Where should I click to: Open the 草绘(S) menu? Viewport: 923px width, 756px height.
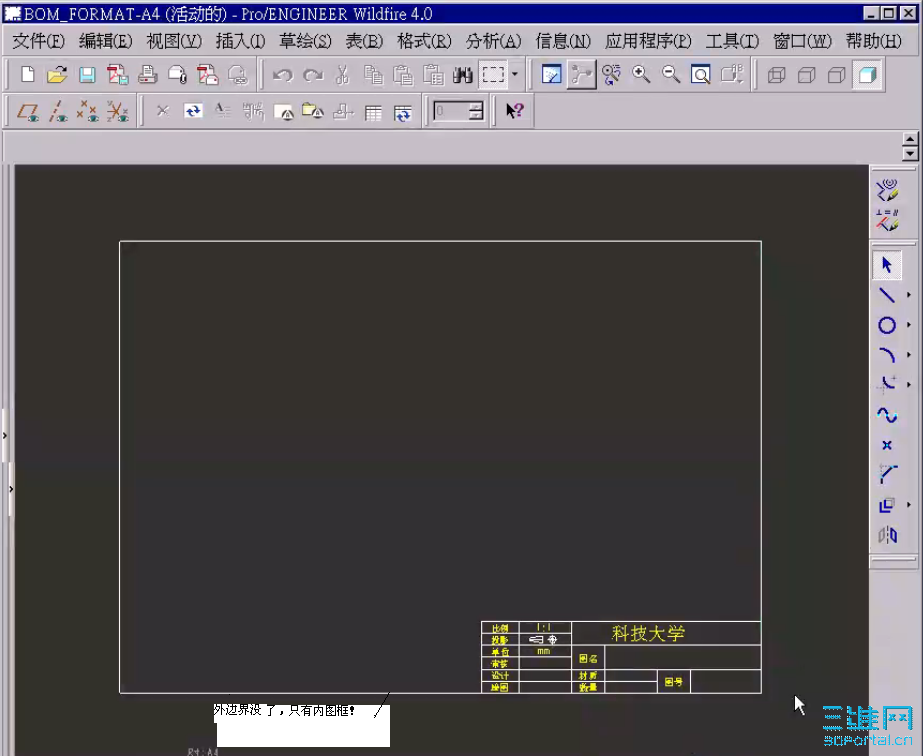(x=305, y=41)
